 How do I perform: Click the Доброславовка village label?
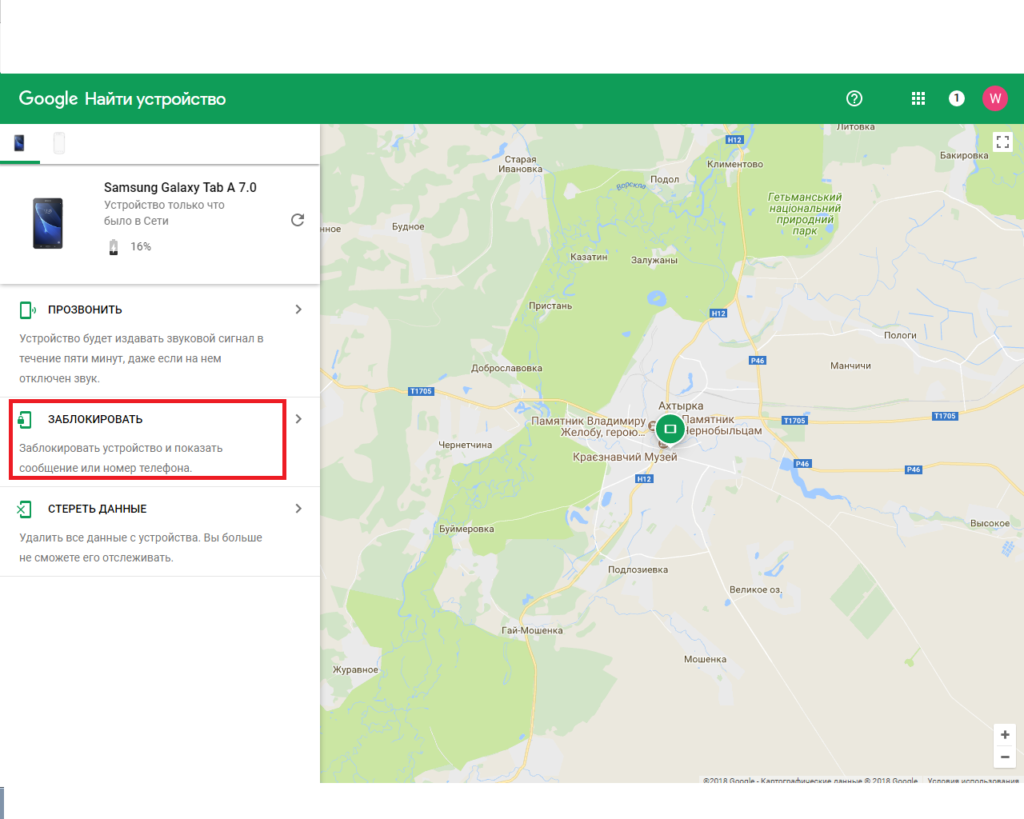(x=507, y=368)
